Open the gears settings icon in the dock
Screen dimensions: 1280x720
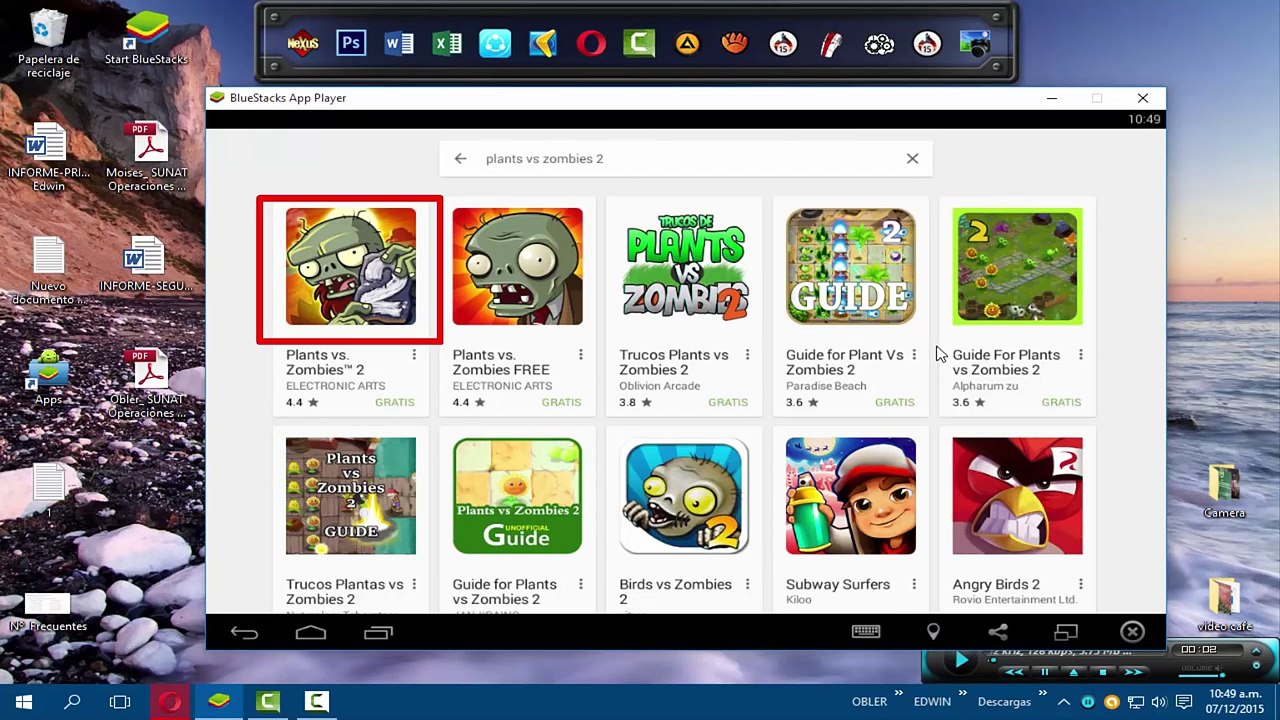coord(879,43)
